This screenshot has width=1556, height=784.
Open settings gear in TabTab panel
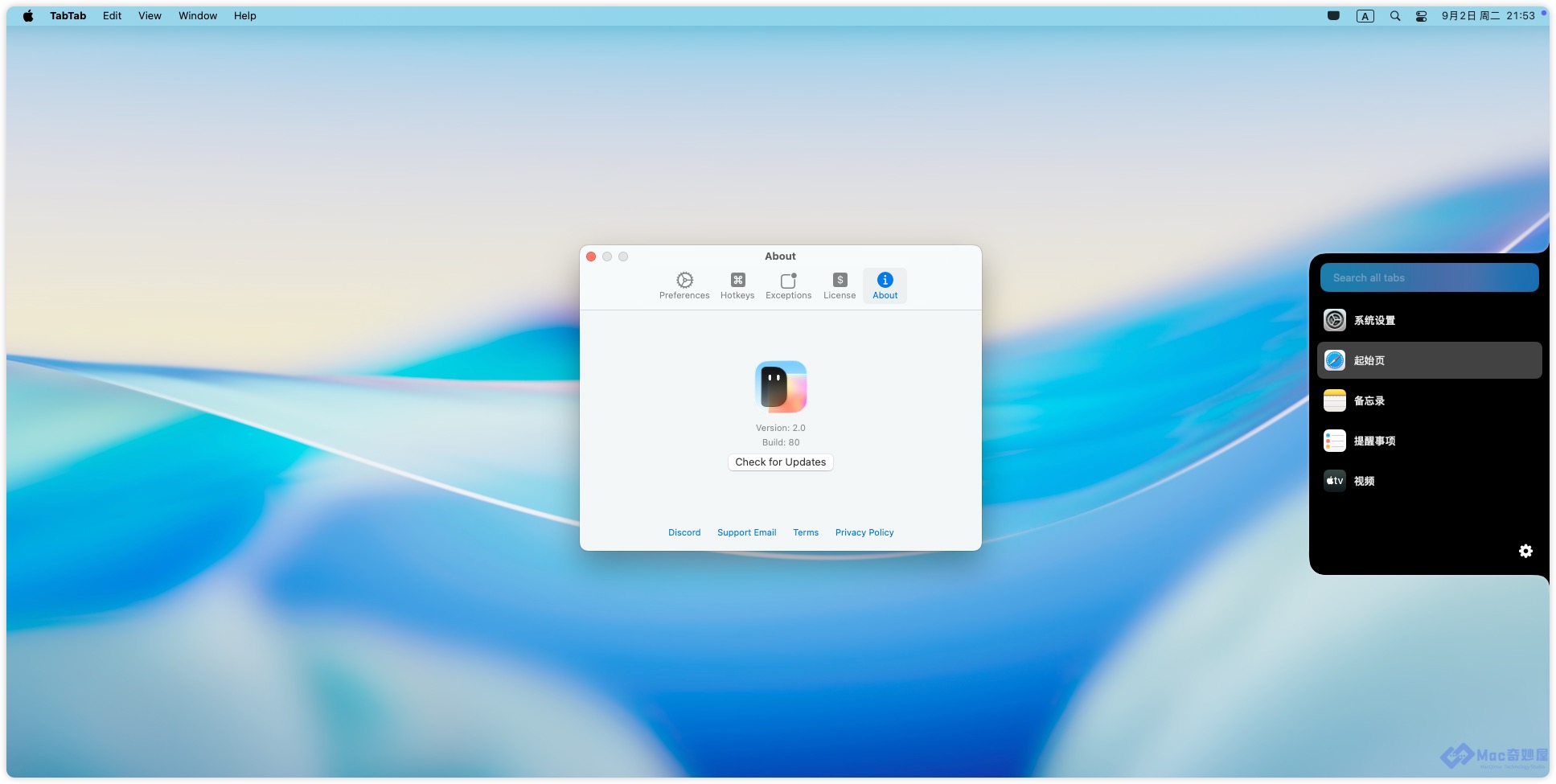[x=1525, y=551]
